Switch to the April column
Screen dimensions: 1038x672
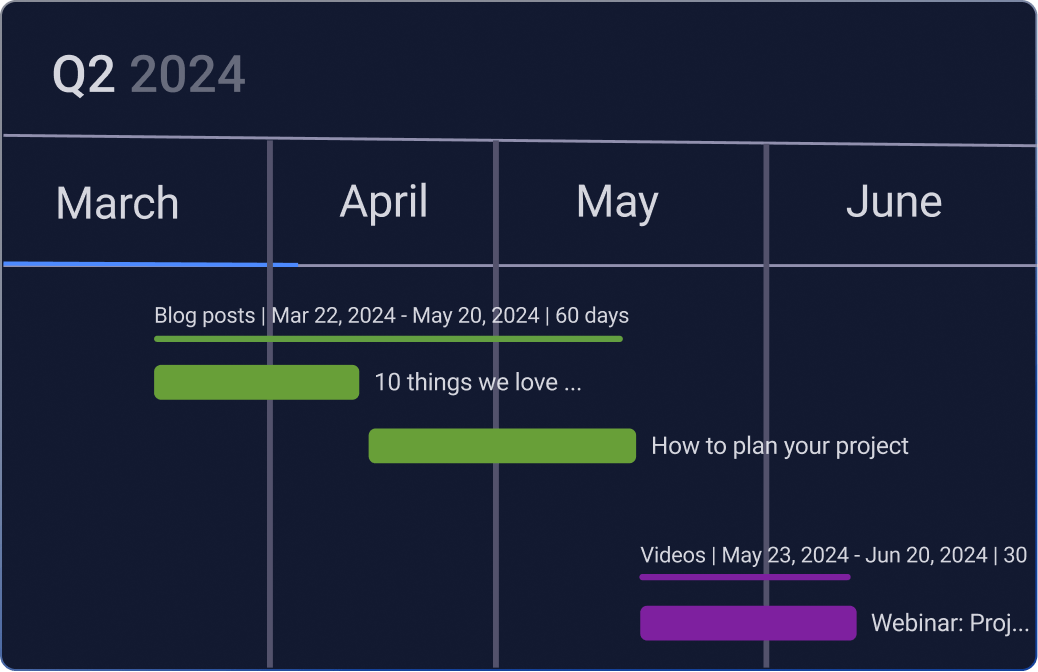point(384,203)
